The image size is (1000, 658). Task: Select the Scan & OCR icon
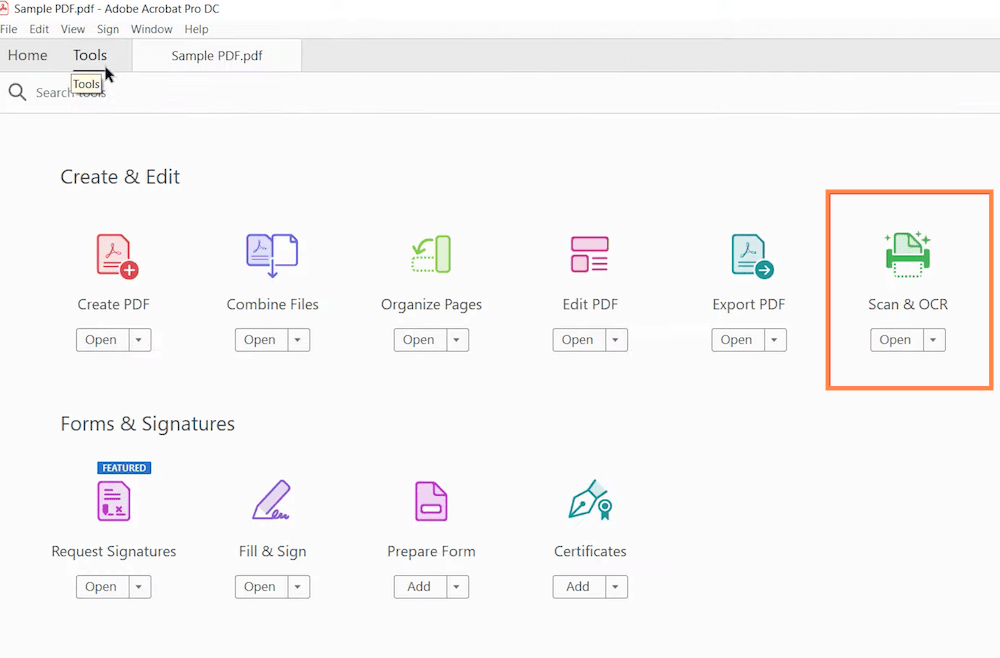pos(907,255)
